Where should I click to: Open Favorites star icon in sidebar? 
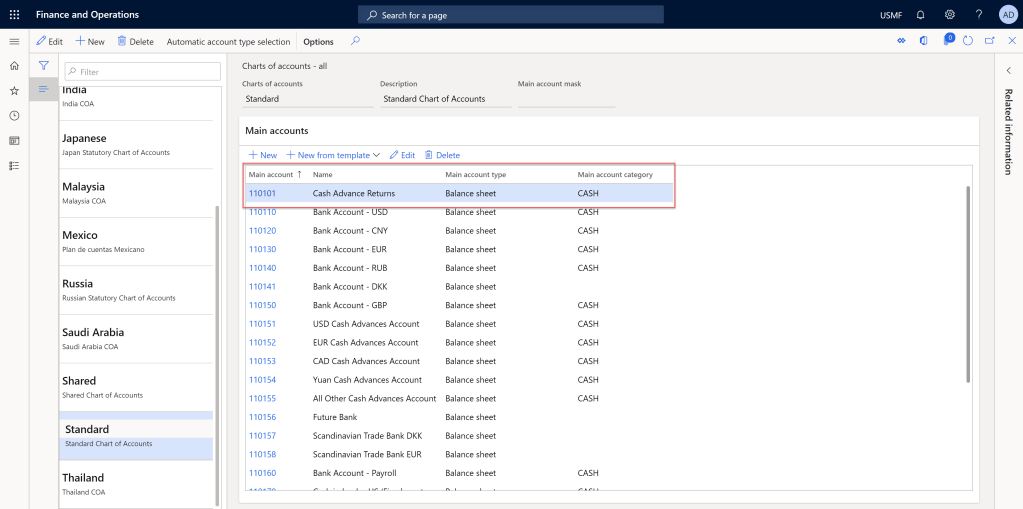click(14, 90)
